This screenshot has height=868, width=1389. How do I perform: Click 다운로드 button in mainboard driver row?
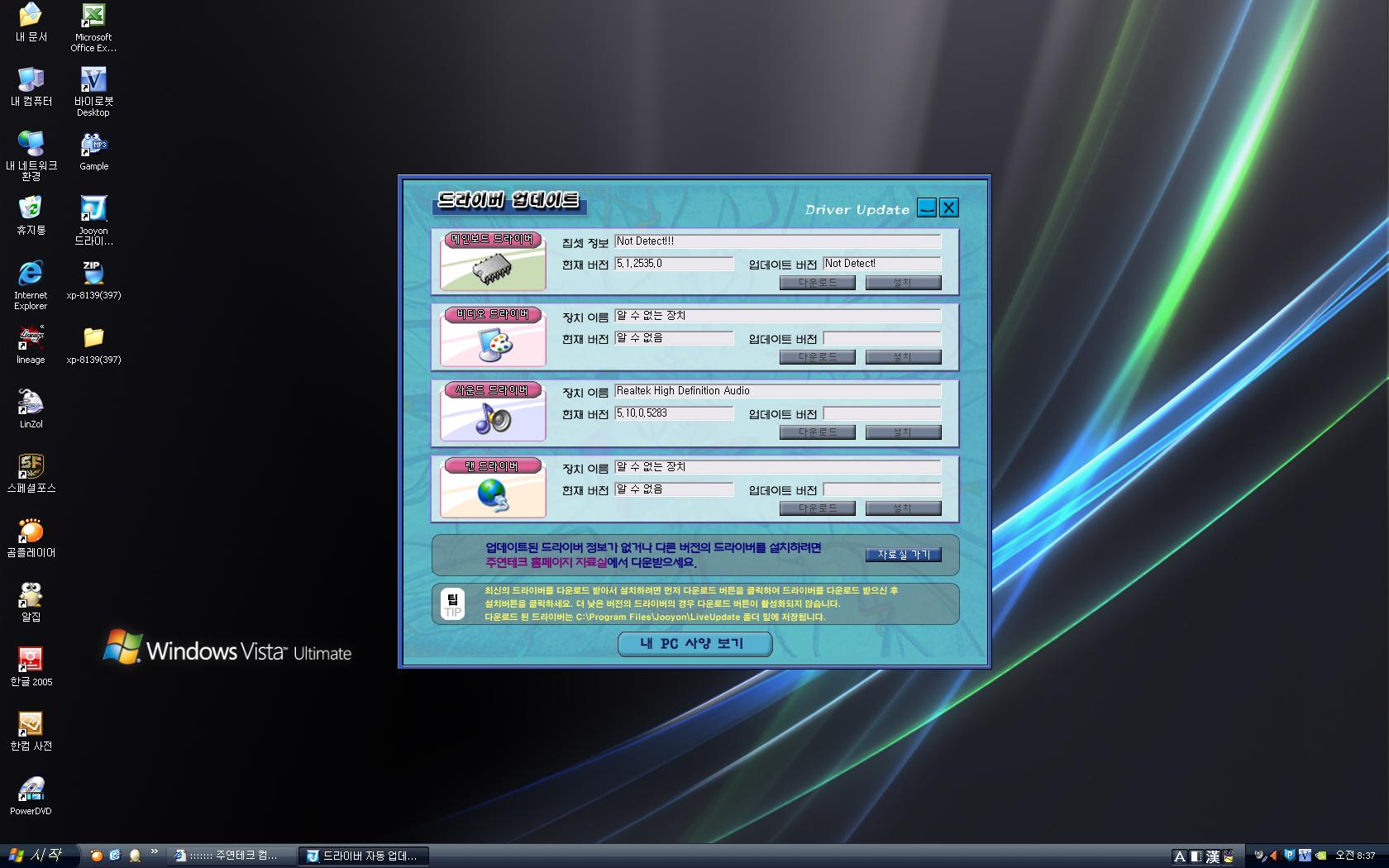(x=818, y=283)
